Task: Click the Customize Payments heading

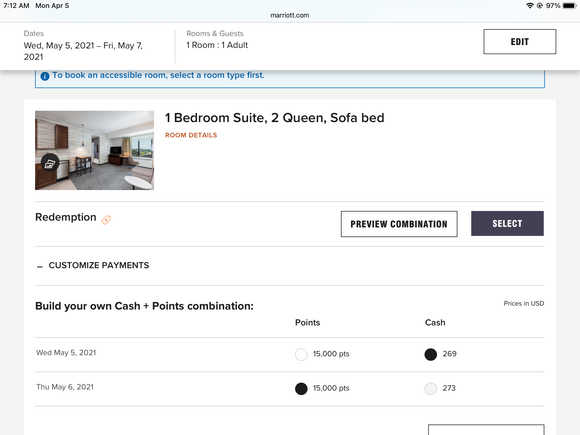Action: [99, 265]
